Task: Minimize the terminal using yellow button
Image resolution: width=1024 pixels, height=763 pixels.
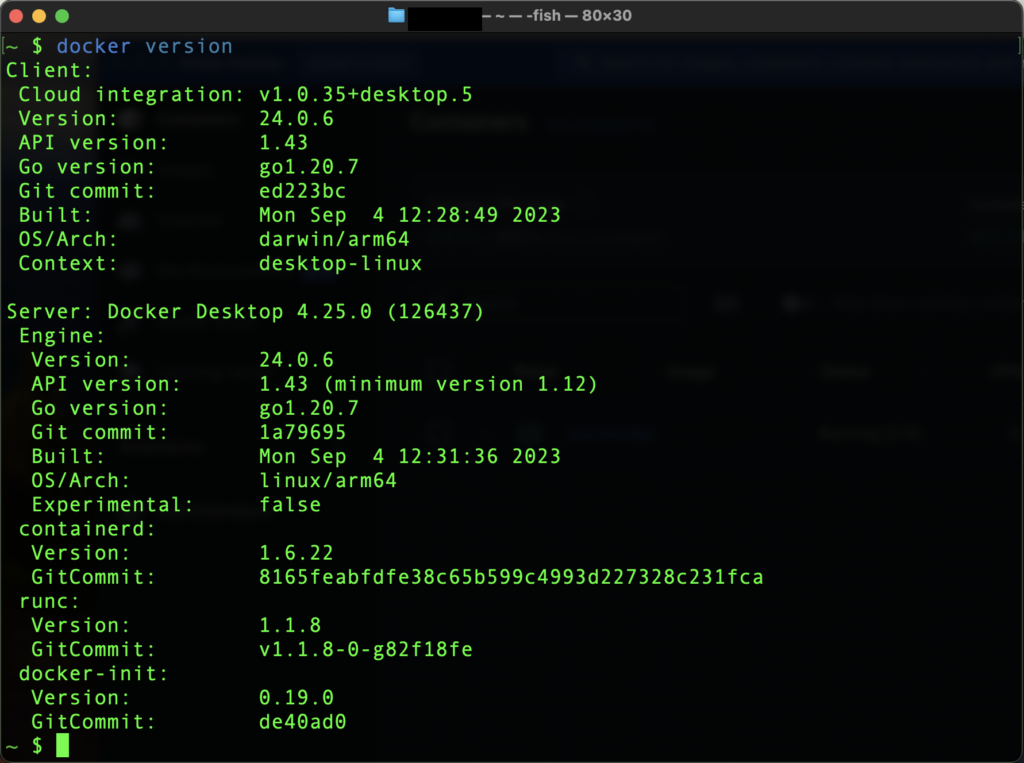Action: point(39,16)
